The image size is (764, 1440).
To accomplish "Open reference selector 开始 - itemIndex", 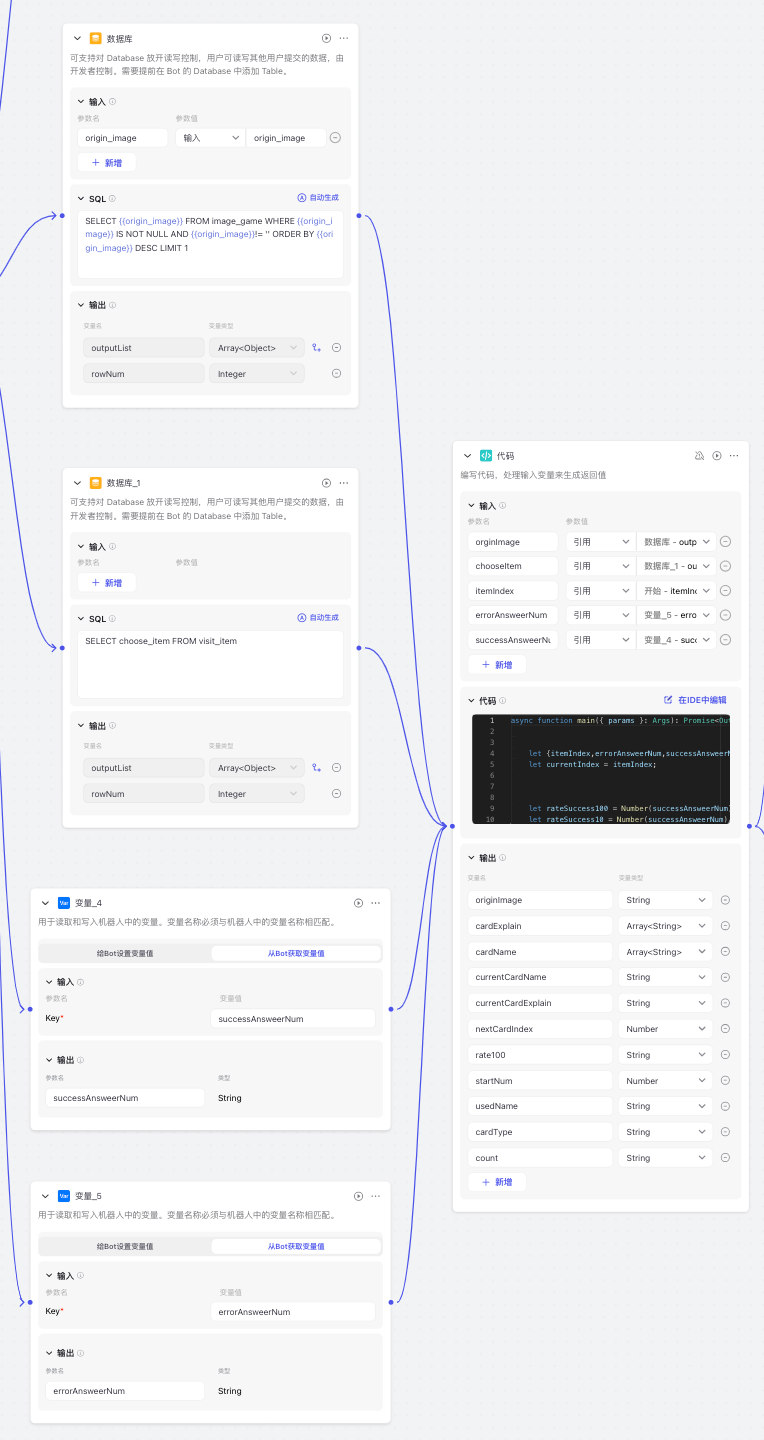I will [677, 590].
